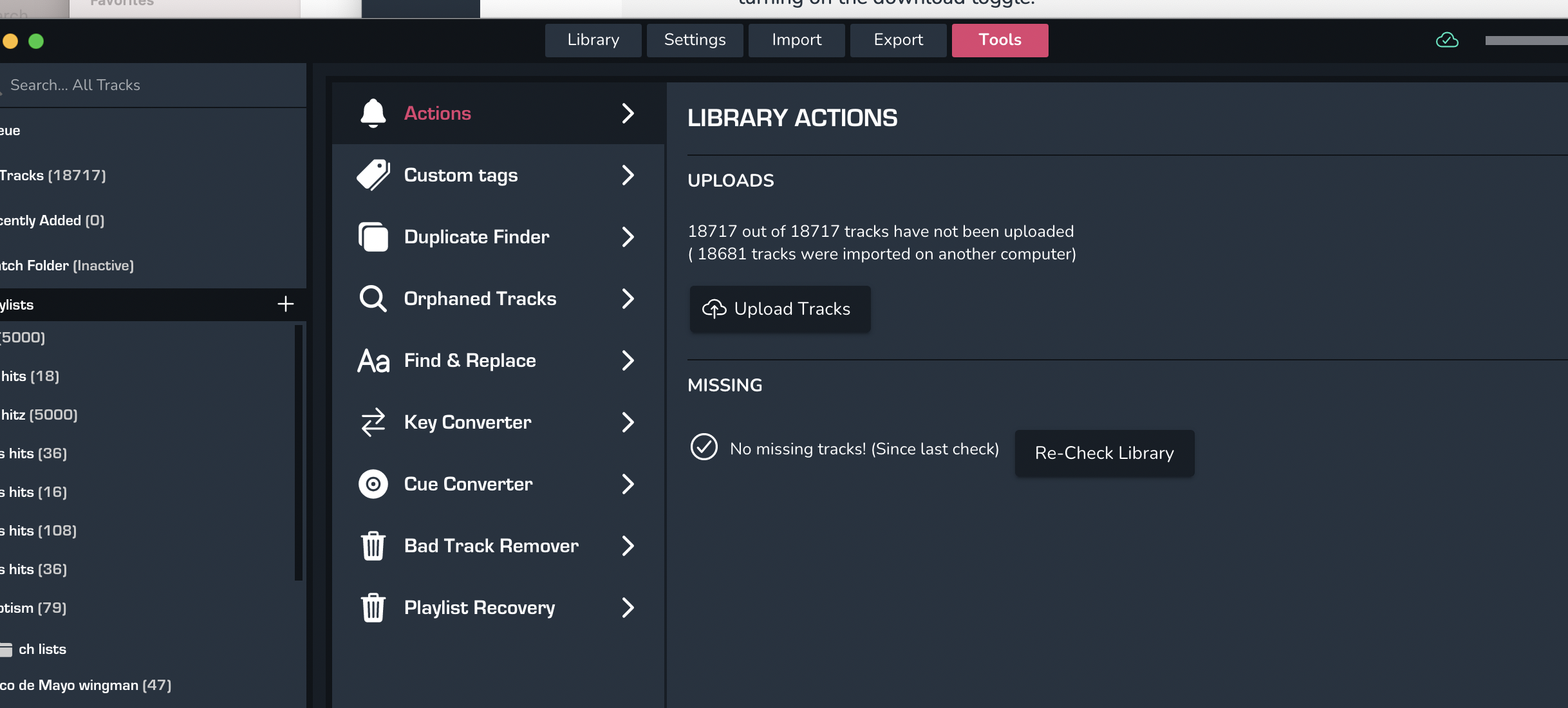Expand the Playlist Recovery chevron
Viewport: 1568px width, 708px height.
pyautogui.click(x=628, y=608)
